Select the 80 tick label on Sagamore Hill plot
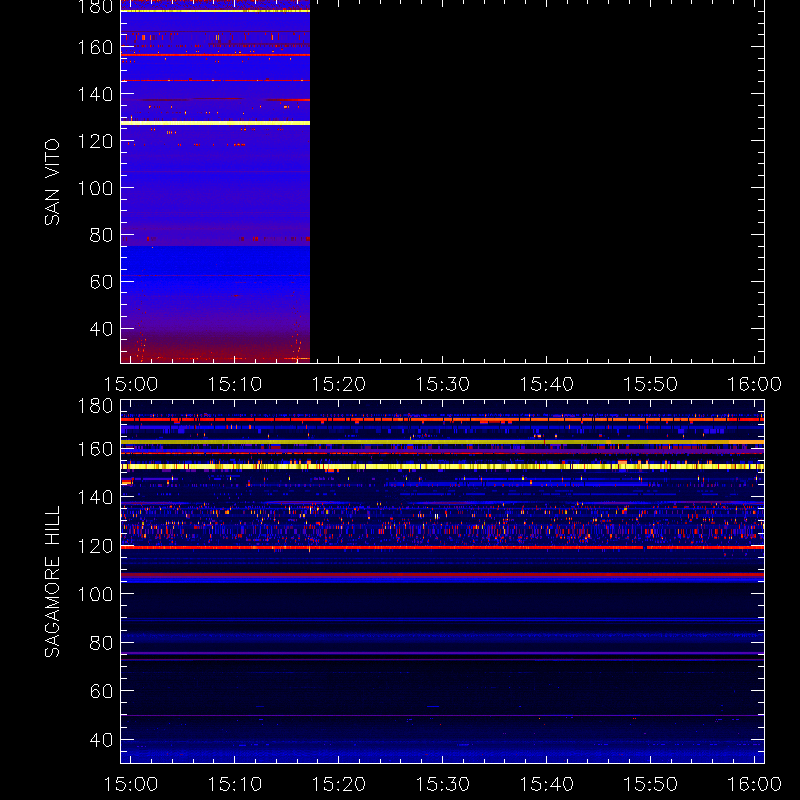The height and width of the screenshot is (800, 800). [x=101, y=643]
